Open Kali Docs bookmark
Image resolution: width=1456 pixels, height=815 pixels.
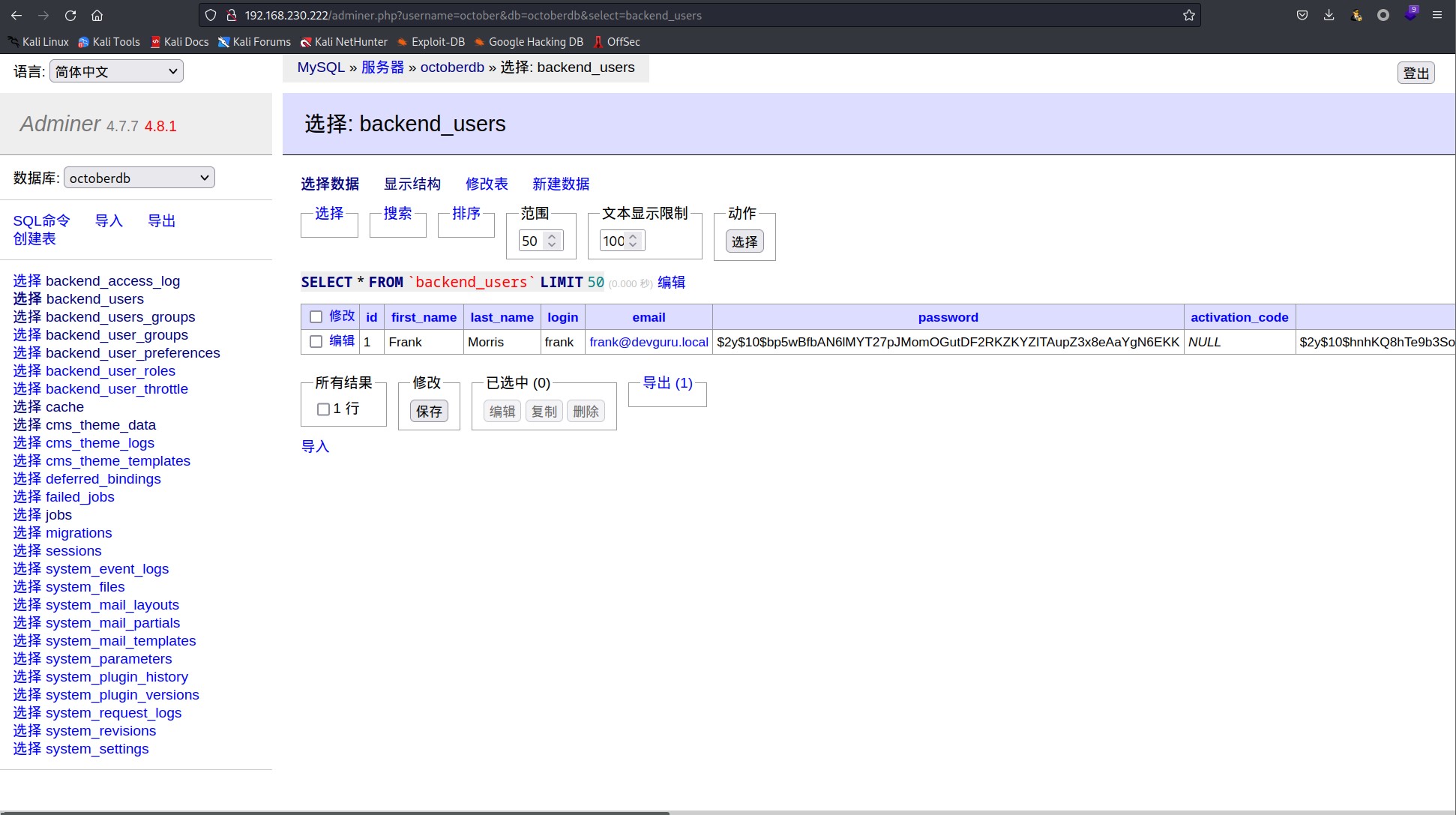[x=180, y=42]
